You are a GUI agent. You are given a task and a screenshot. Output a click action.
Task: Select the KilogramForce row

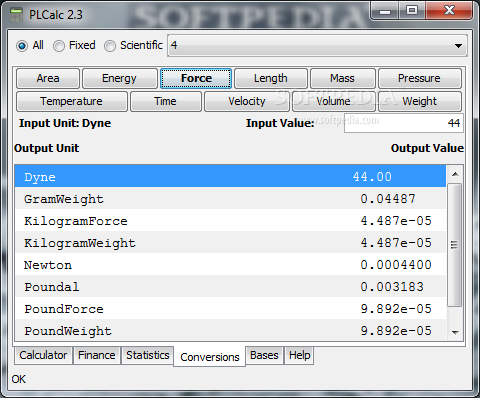click(230, 220)
